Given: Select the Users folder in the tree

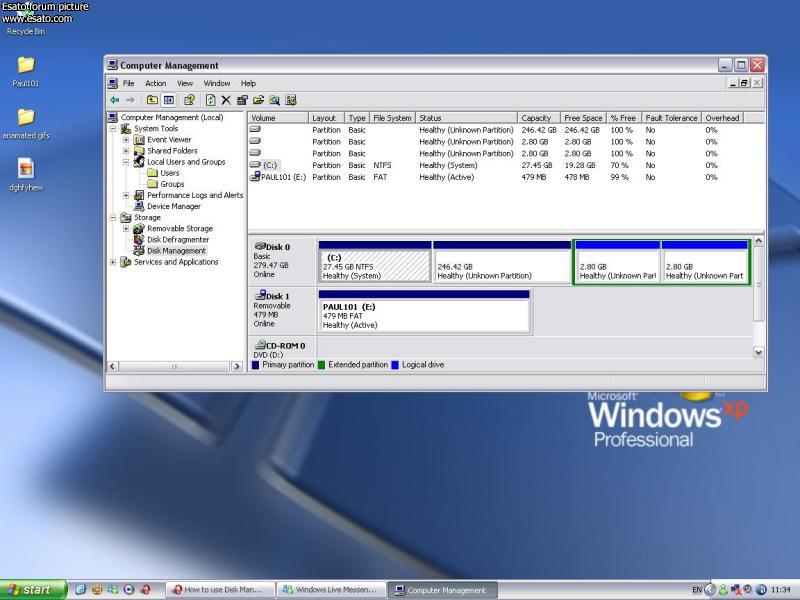Looking at the screenshot, I should [x=170, y=173].
